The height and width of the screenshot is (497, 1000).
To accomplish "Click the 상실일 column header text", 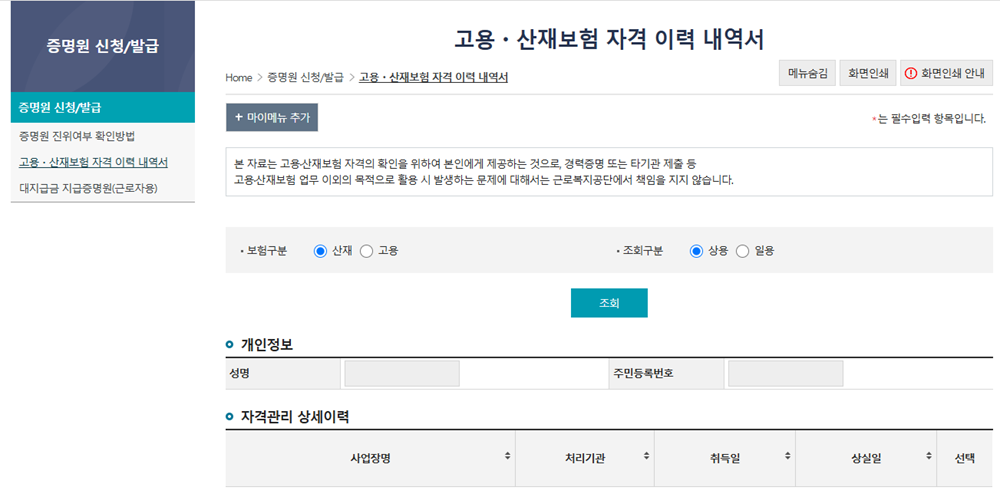I will pos(865,458).
